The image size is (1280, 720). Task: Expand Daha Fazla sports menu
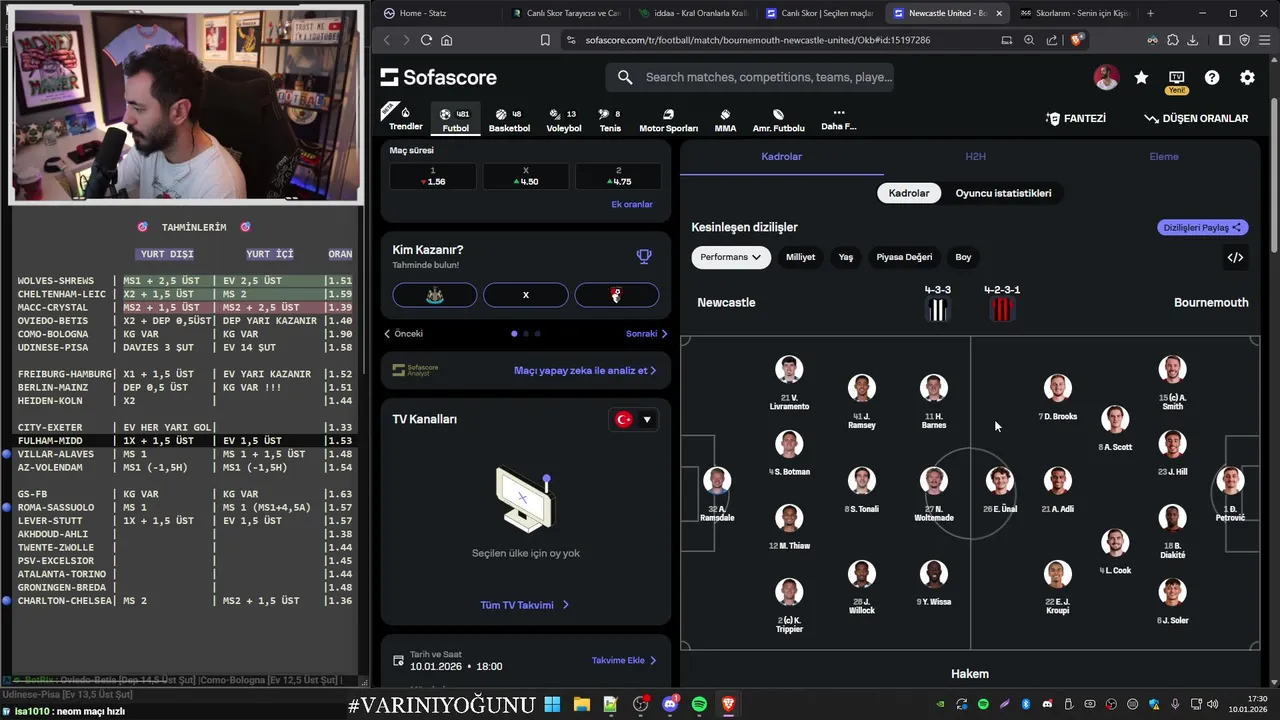(838, 119)
